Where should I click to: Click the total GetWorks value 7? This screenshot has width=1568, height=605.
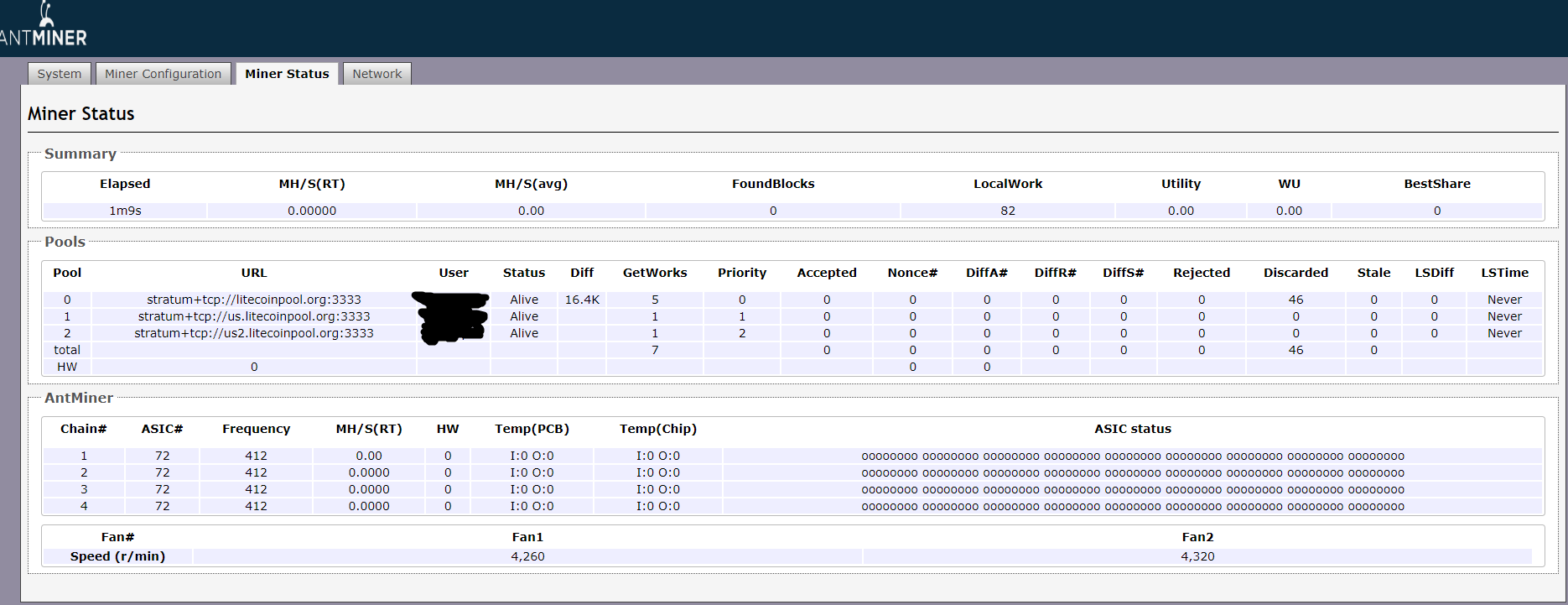(655, 350)
